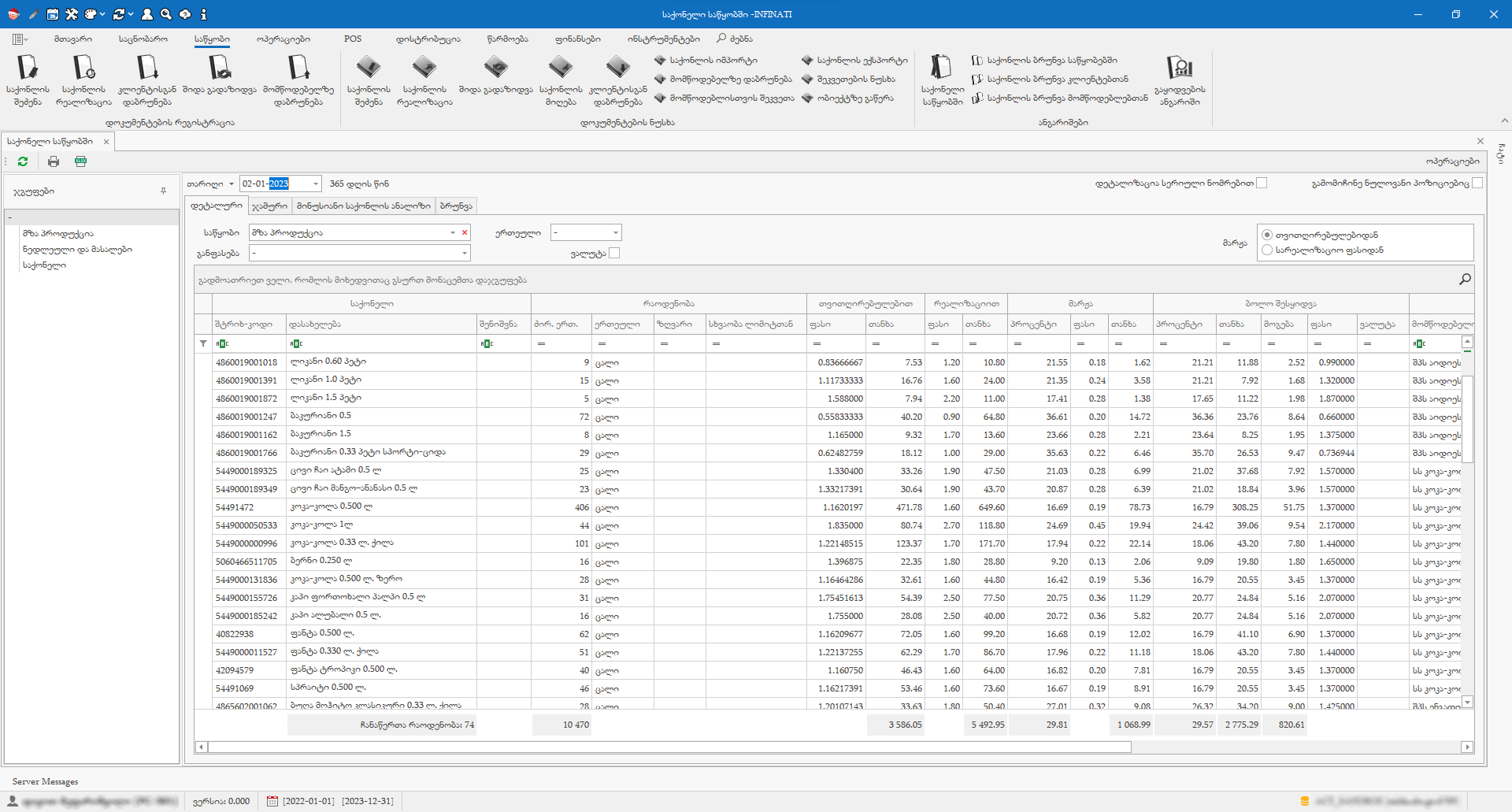Export the table with the XLSX icon
This screenshot has height=812, width=1512.
pyautogui.click(x=80, y=161)
